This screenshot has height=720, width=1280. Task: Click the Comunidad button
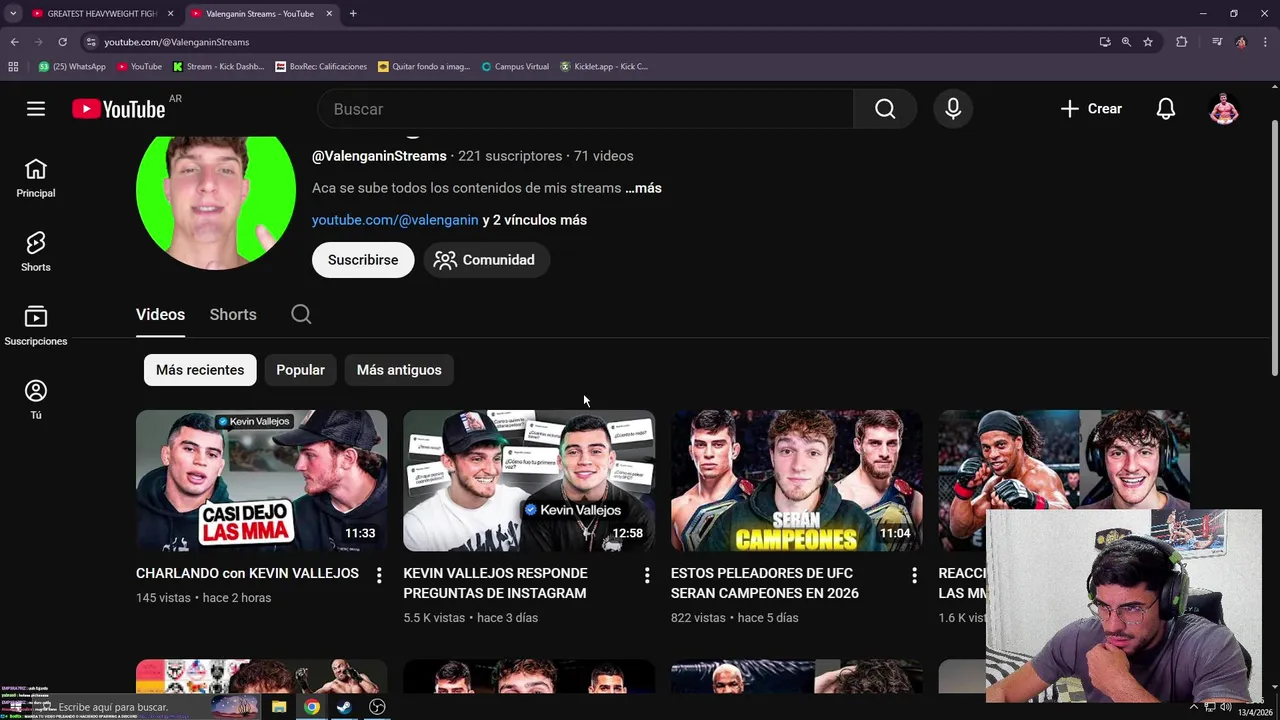(486, 260)
